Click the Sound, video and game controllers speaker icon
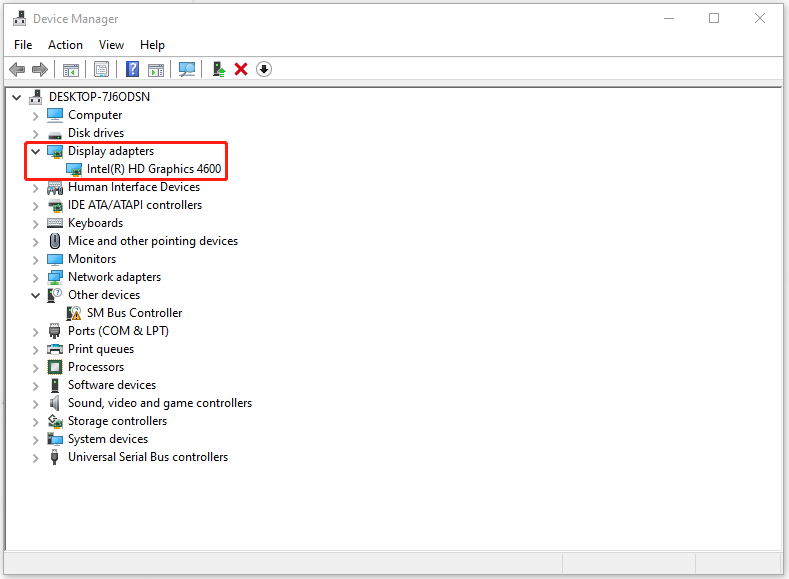Screen dimensions: 789x579 [x=54, y=403]
